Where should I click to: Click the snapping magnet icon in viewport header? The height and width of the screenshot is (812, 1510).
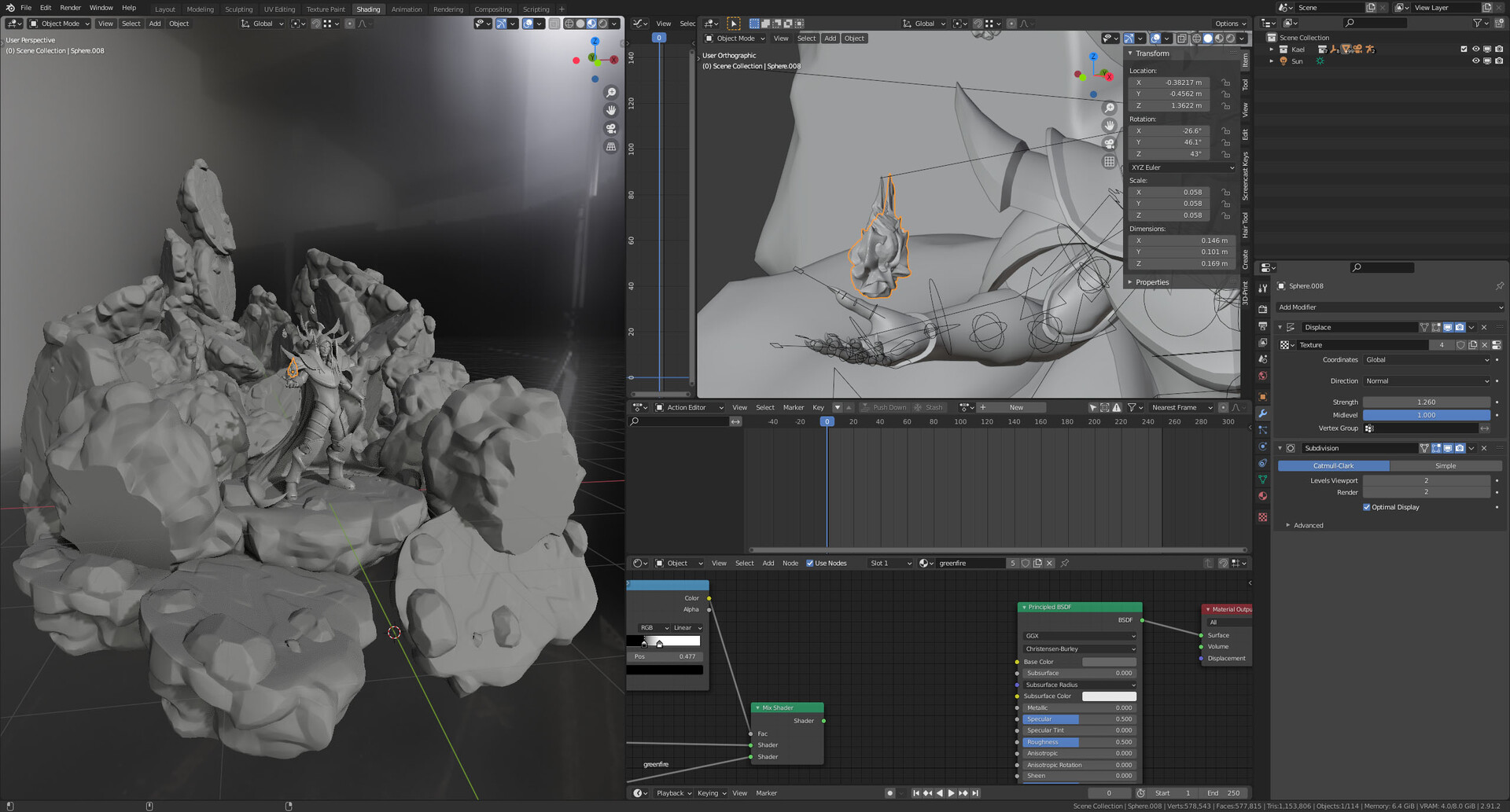tap(316, 24)
